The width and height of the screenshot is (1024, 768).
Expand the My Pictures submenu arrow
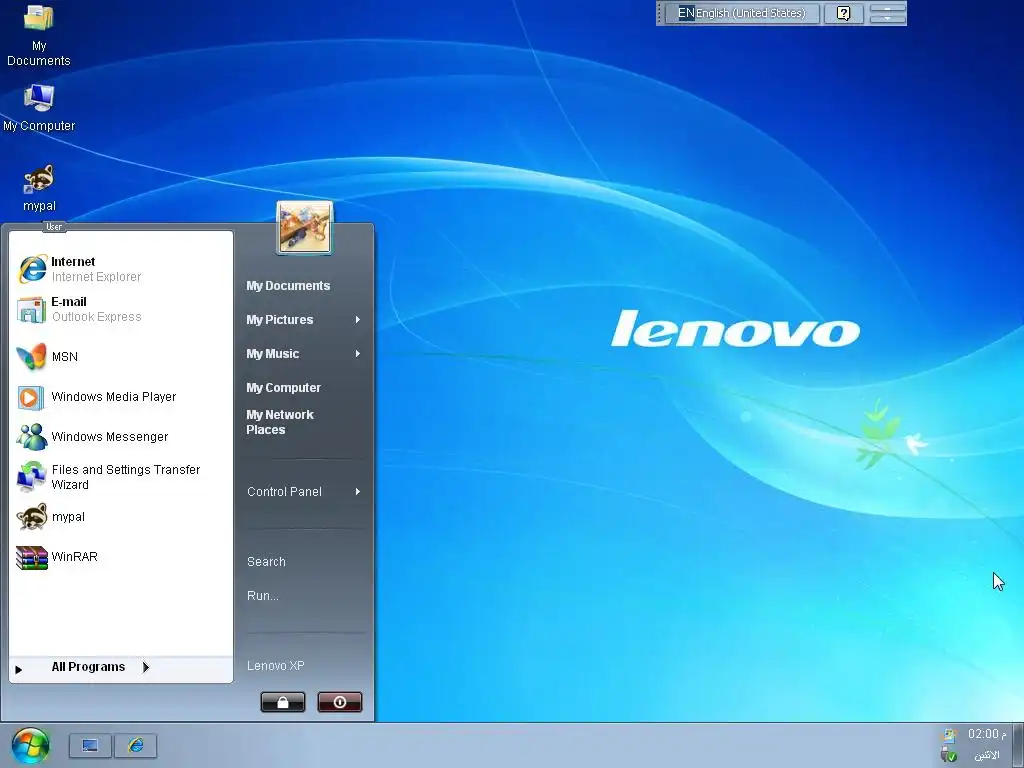point(357,320)
